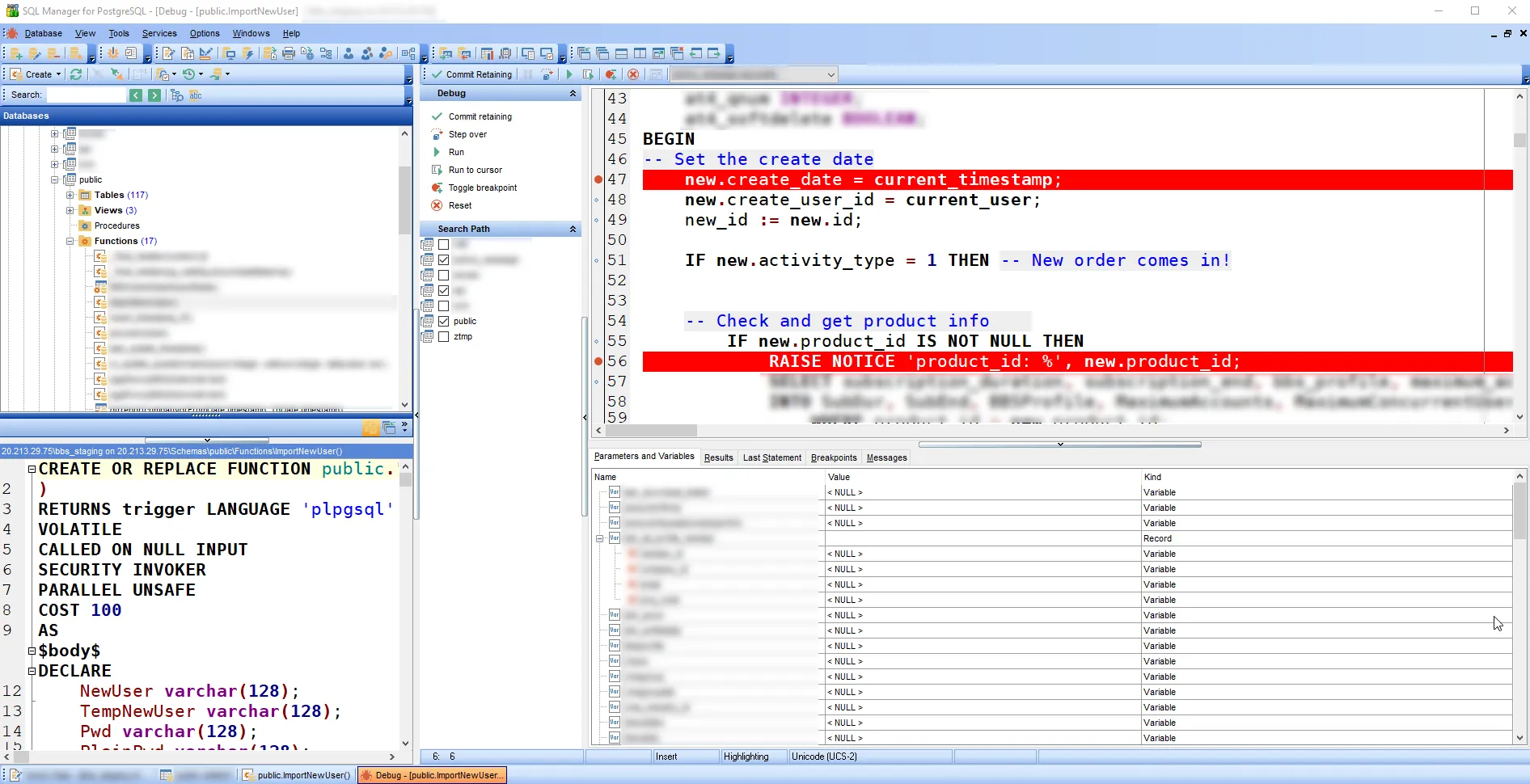
Task: Click the Create Database toolbar icon
Action: point(16,53)
